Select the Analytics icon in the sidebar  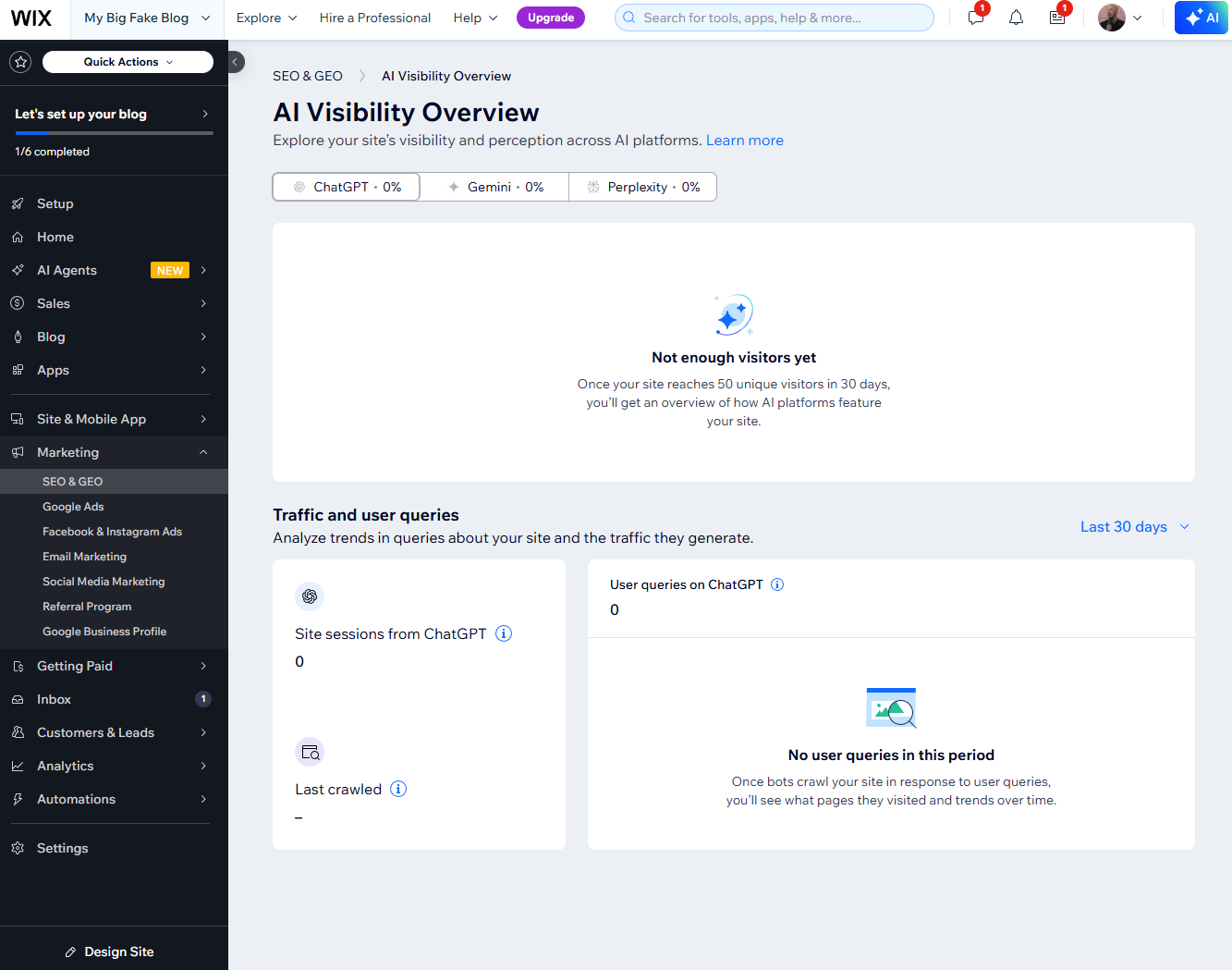click(x=19, y=766)
